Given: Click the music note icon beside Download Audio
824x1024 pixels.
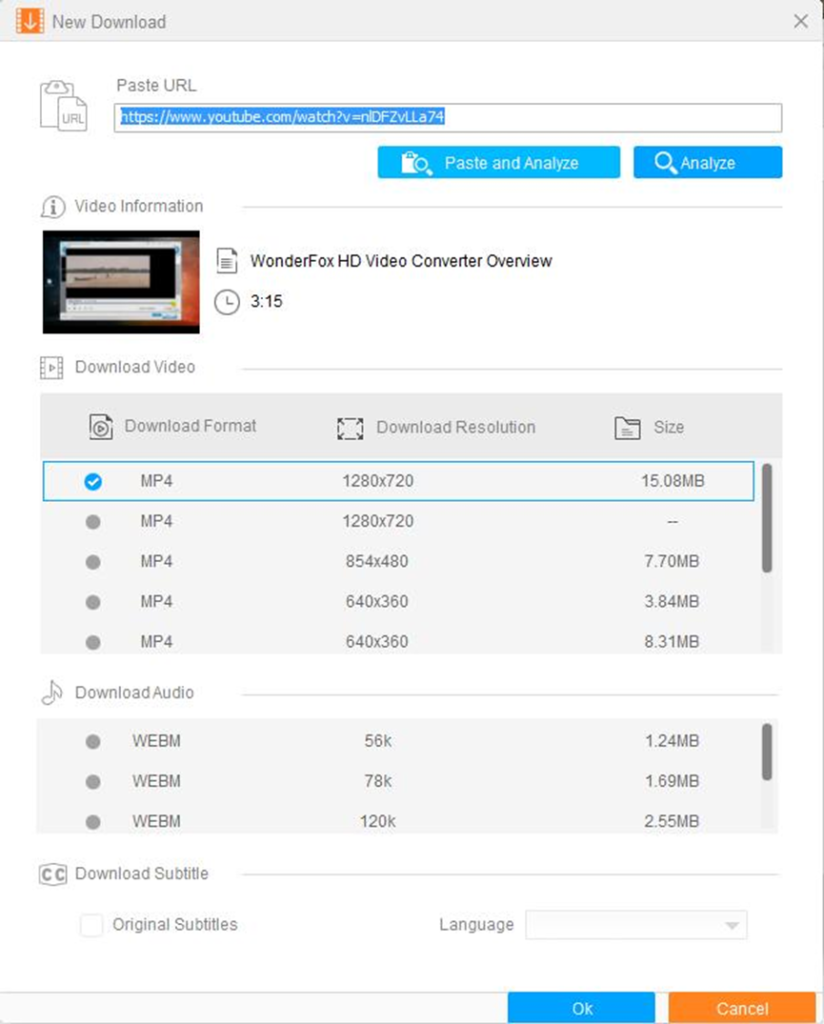Looking at the screenshot, I should (52, 692).
